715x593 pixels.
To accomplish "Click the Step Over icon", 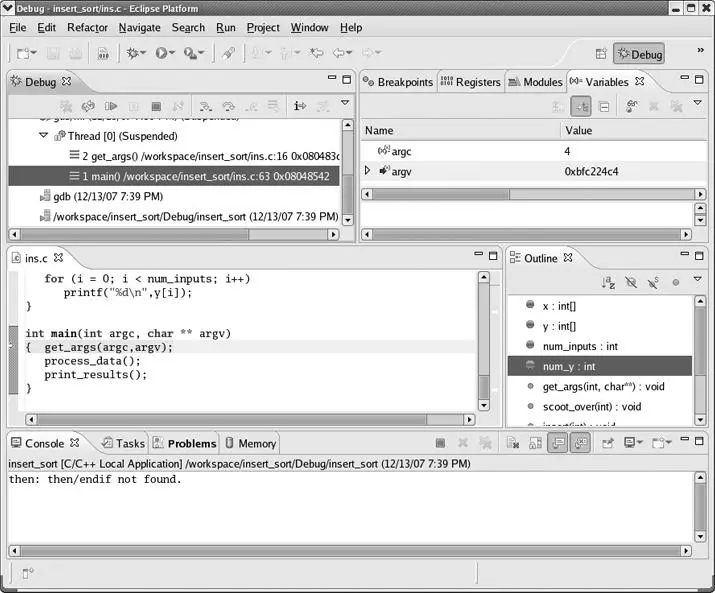I will coord(227,105).
